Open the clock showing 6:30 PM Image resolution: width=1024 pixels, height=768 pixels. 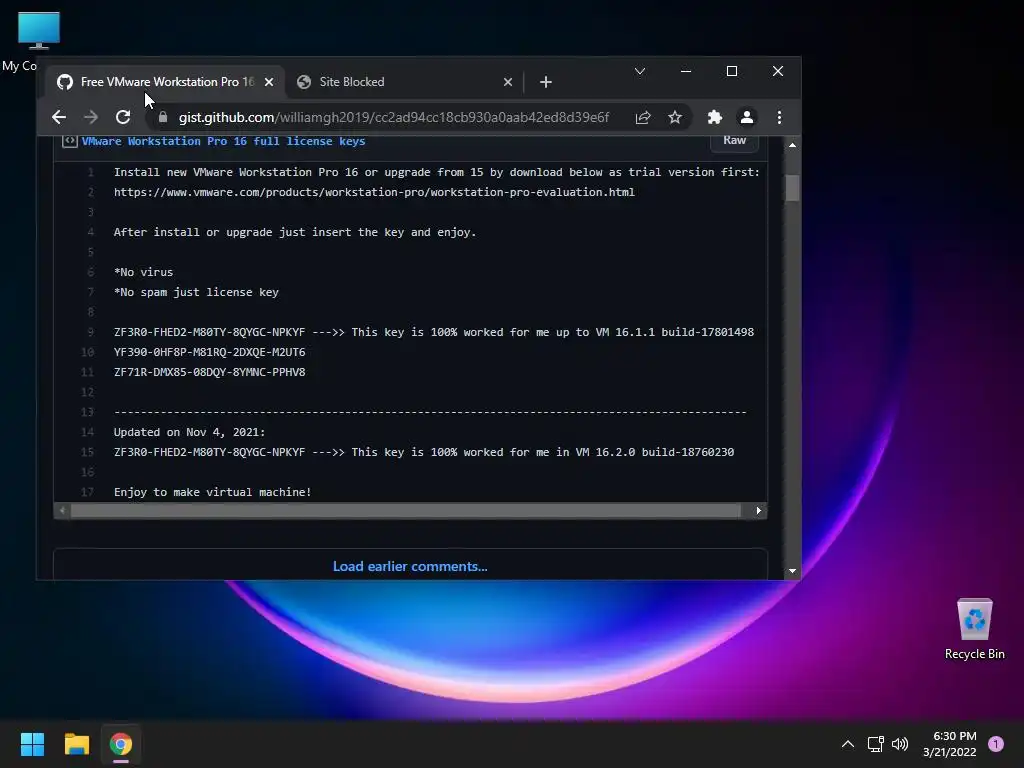[950, 744]
